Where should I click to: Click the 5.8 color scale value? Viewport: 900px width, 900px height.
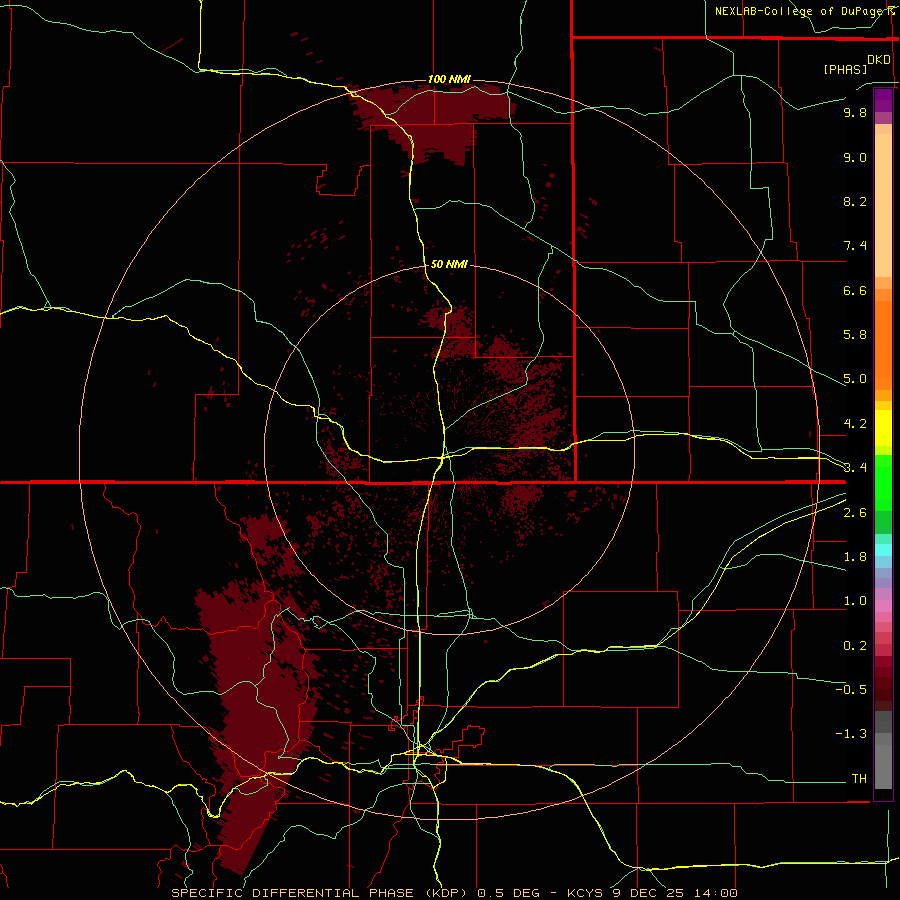tap(855, 335)
